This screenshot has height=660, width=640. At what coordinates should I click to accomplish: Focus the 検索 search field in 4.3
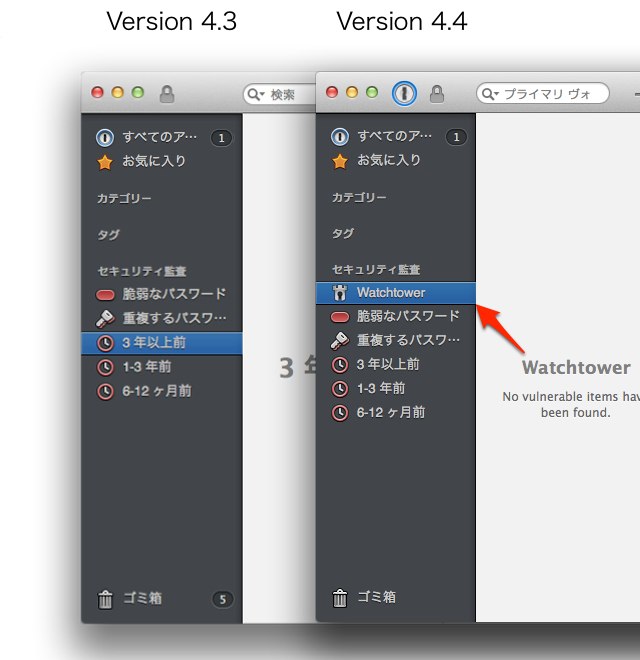point(281,95)
